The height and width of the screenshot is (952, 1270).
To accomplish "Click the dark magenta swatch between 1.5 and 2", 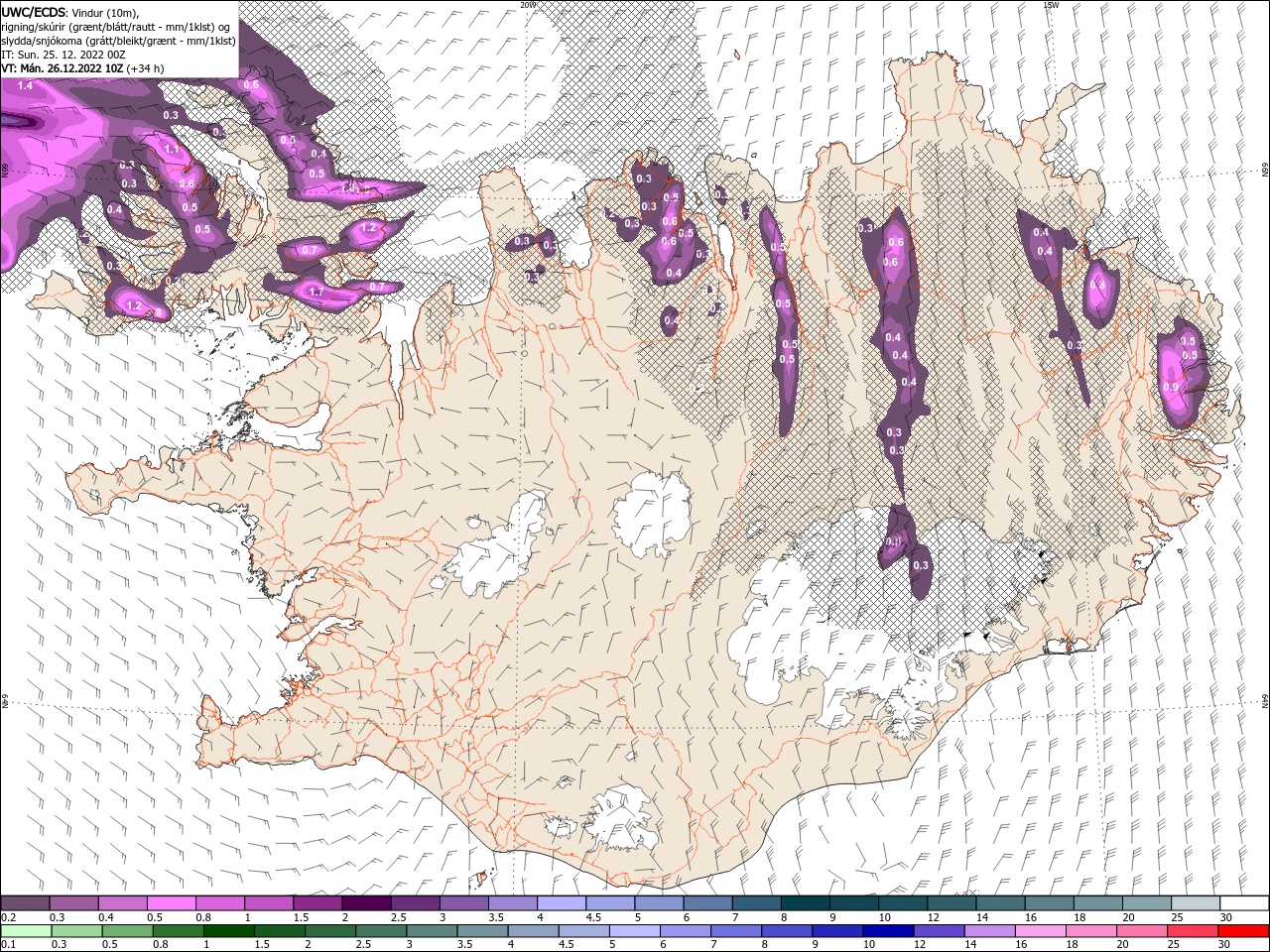I will (317, 903).
